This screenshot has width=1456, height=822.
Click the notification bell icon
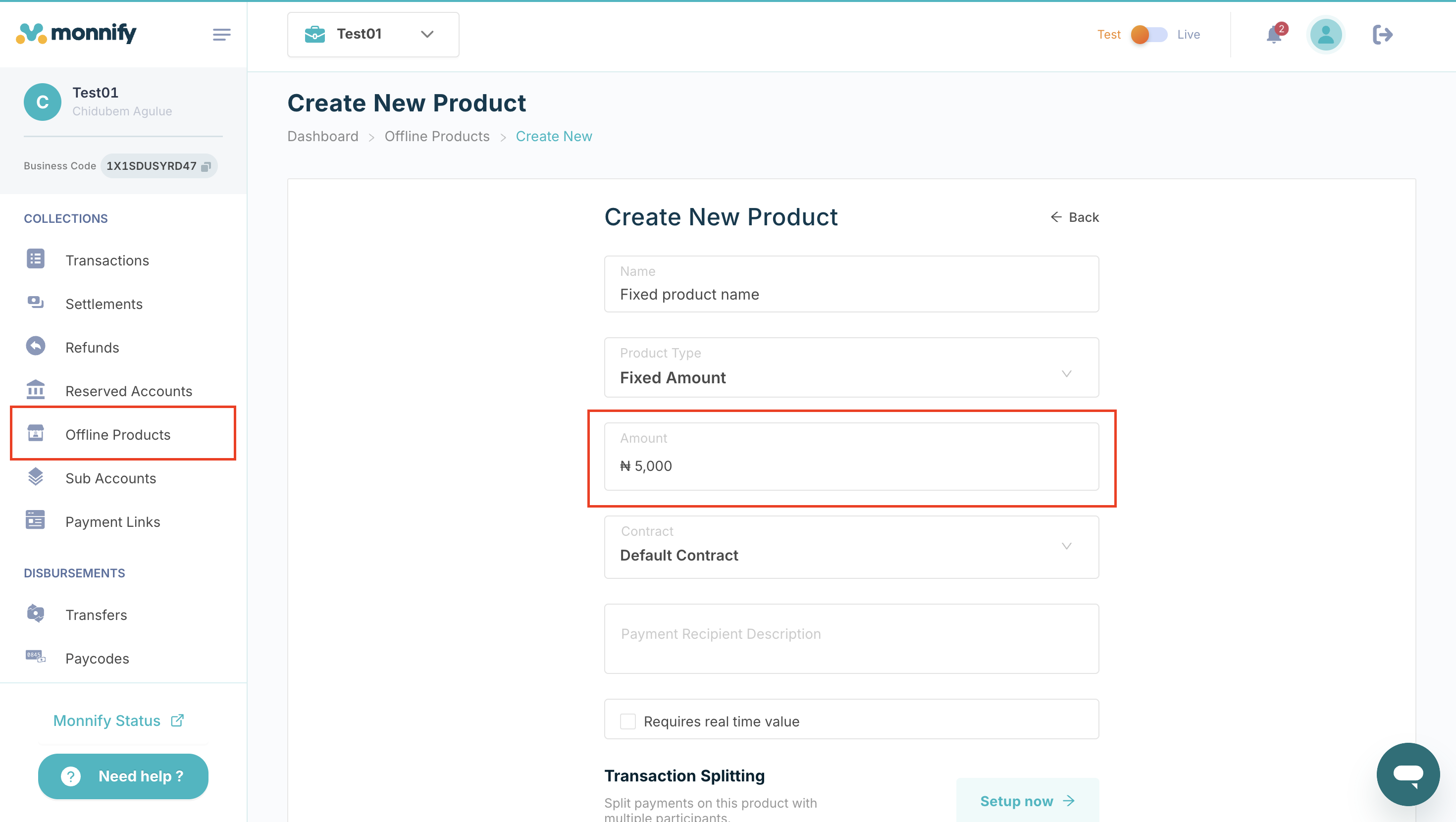click(x=1273, y=35)
